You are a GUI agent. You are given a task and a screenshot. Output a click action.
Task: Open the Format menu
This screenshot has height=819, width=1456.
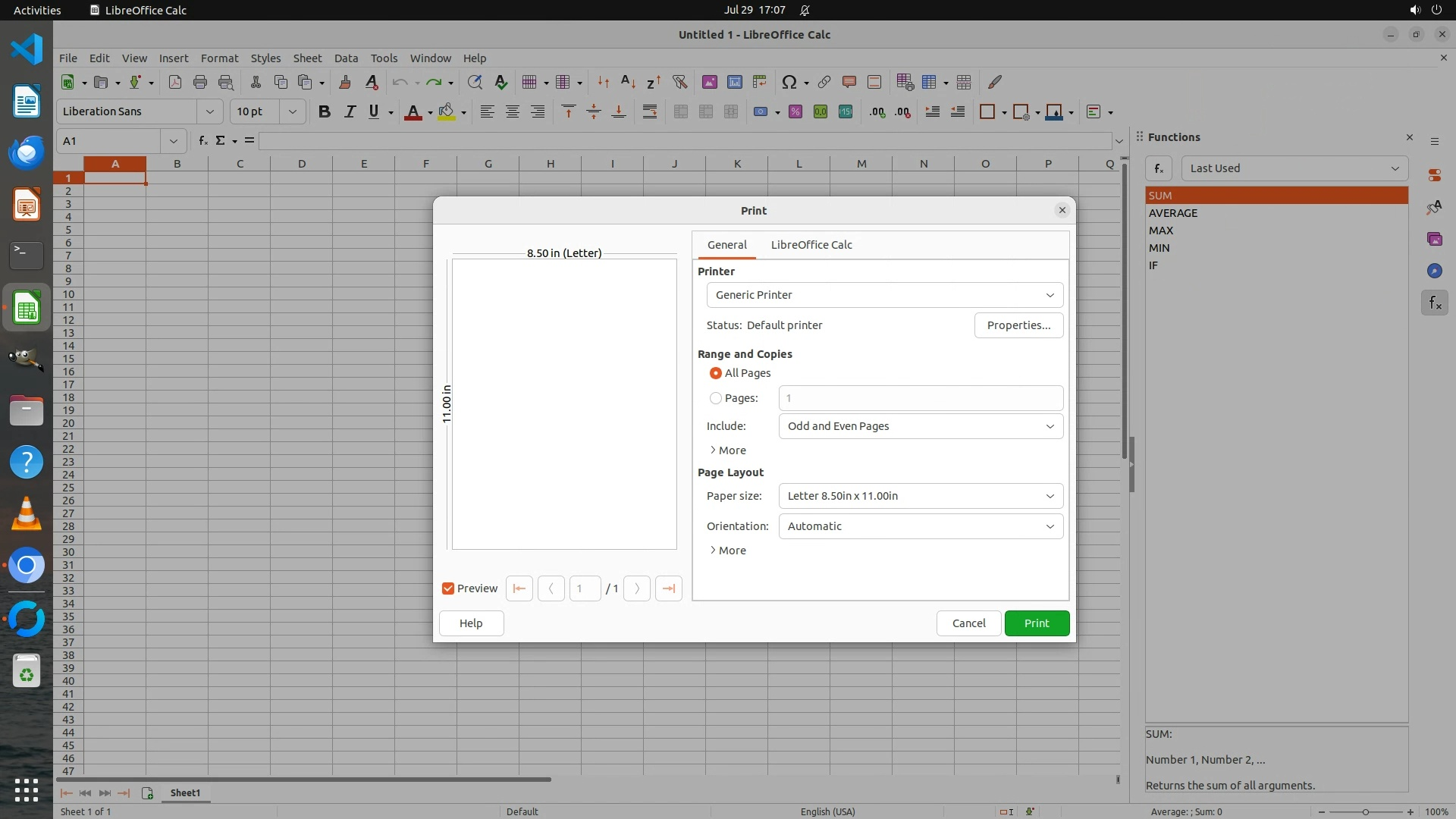click(219, 58)
